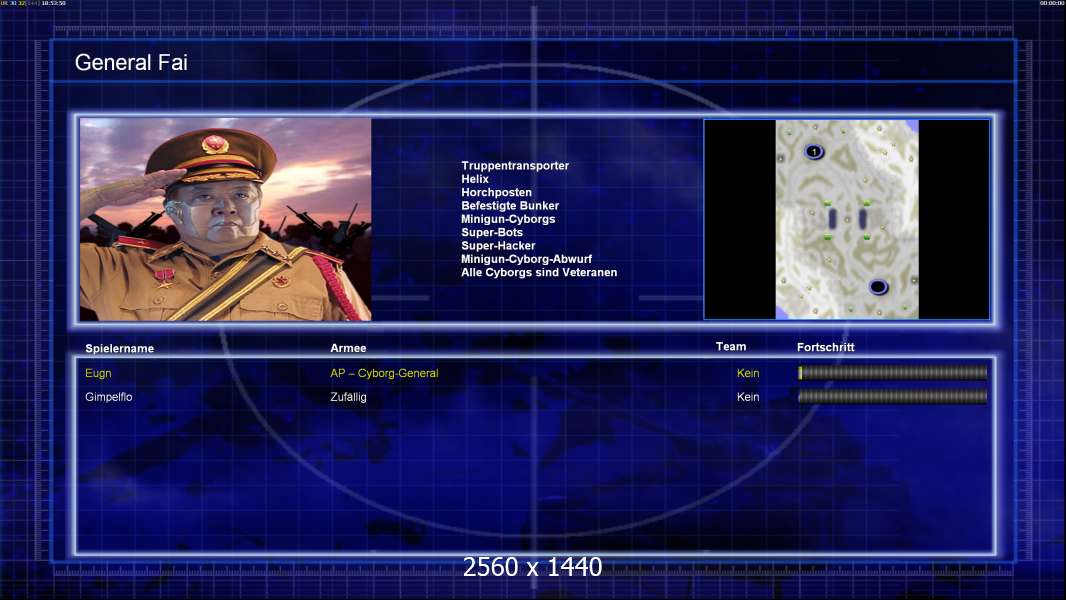1066x600 pixels.
Task: Click the General Fai portrait image
Action: click(226, 219)
